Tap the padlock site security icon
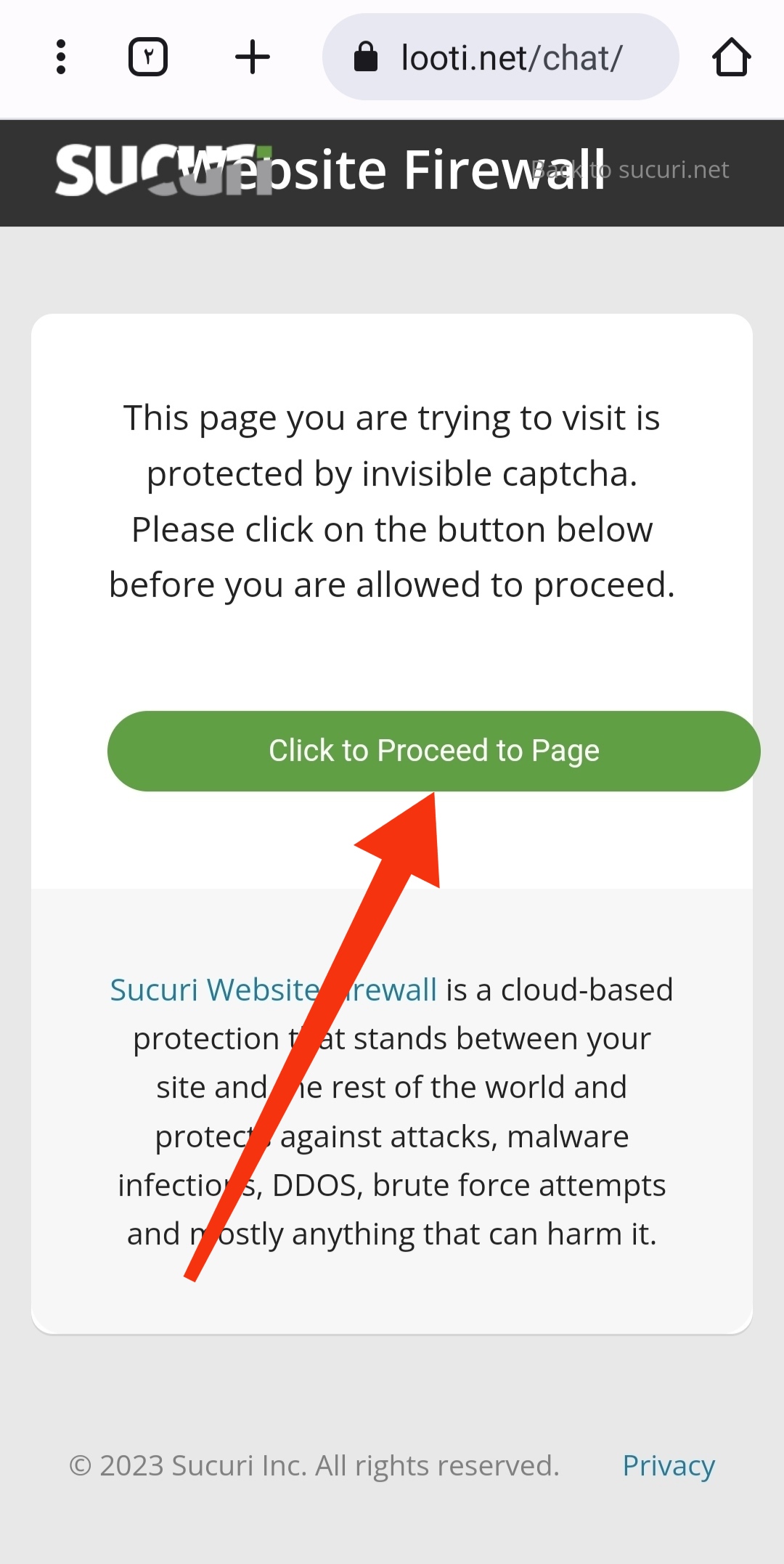This screenshot has width=784, height=1564. click(366, 57)
